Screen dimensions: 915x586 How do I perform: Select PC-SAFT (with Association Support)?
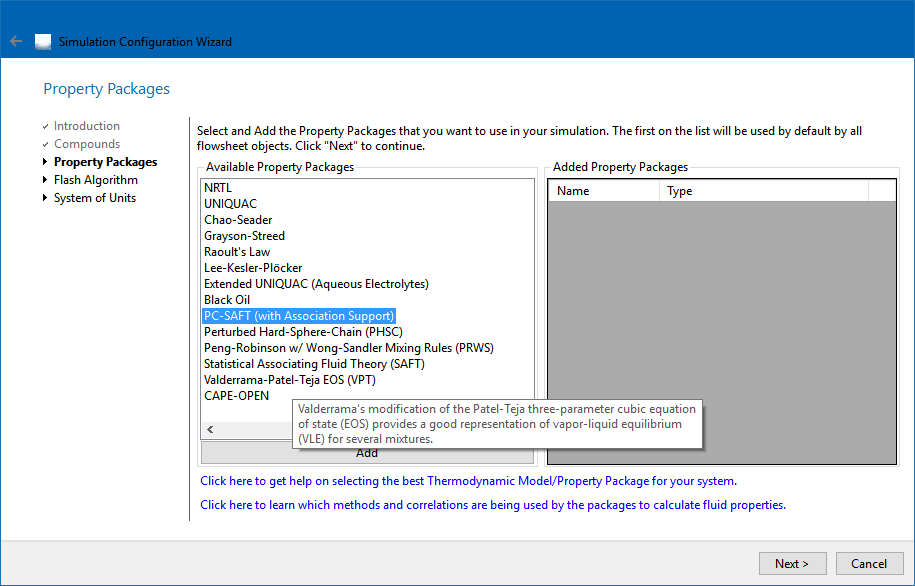click(299, 316)
